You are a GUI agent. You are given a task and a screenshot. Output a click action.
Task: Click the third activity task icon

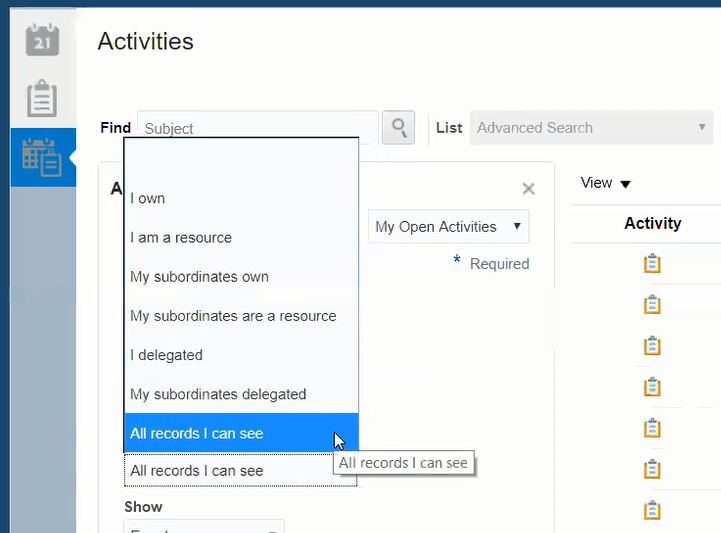point(652,346)
